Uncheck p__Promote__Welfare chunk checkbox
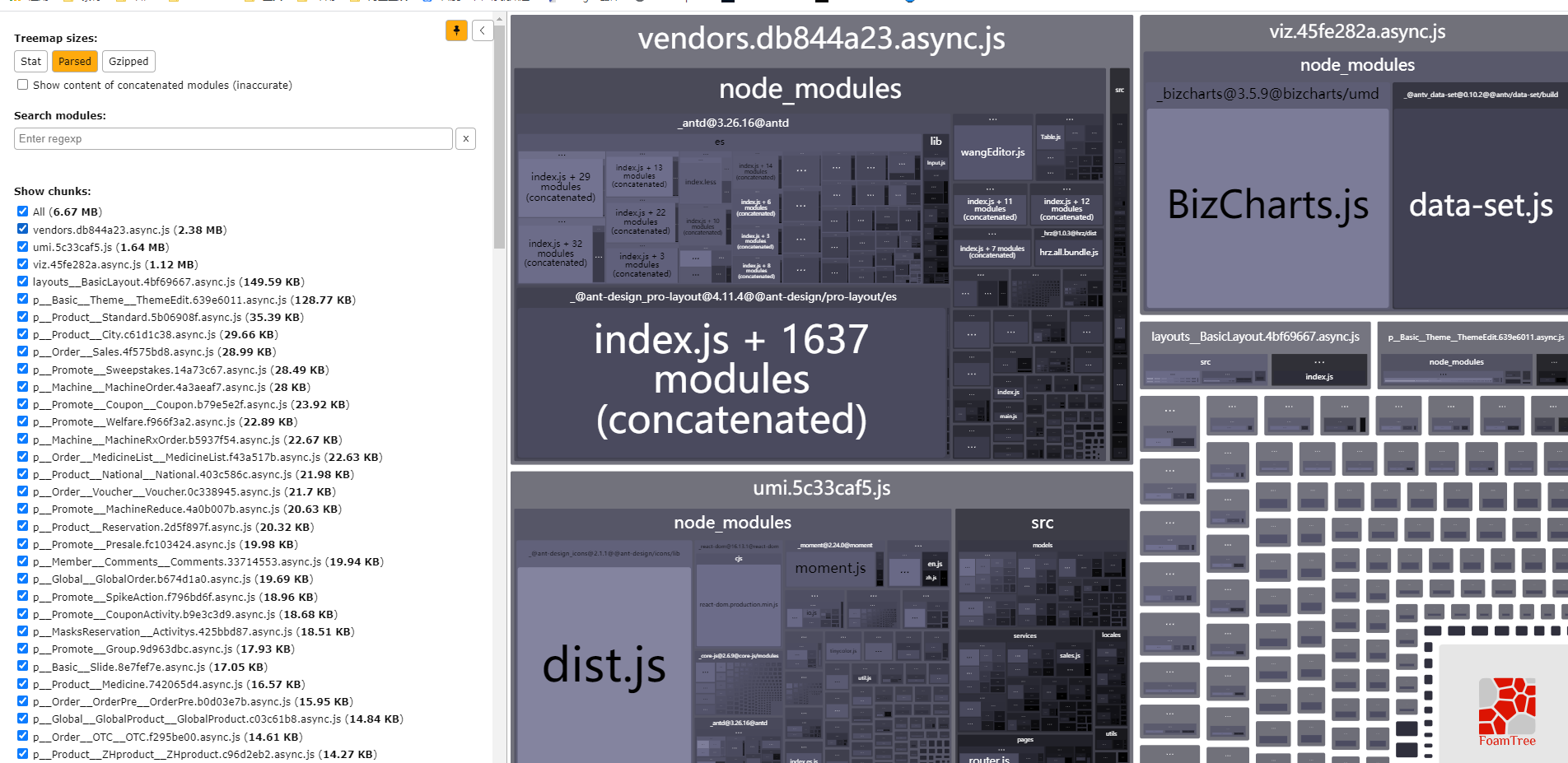The width and height of the screenshot is (1568, 763). [x=23, y=421]
